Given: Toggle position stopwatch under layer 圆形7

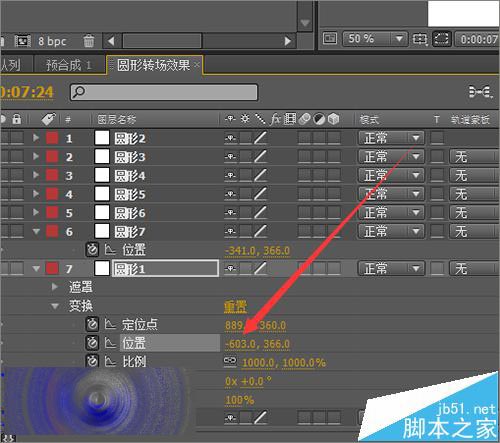Looking at the screenshot, I should [92, 250].
